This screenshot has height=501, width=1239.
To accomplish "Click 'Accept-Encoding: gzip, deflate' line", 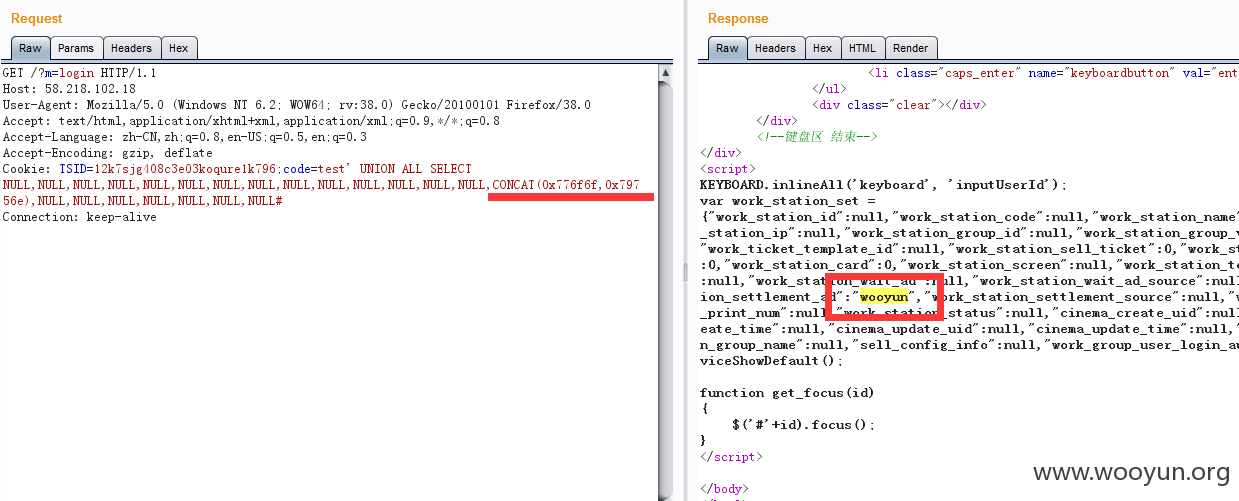I will (108, 153).
